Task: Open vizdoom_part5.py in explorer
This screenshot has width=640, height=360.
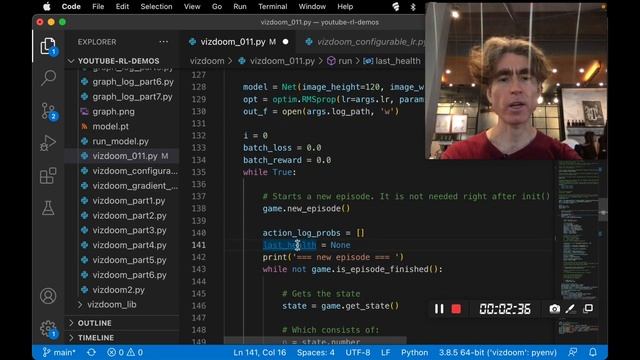Action: 129,260
